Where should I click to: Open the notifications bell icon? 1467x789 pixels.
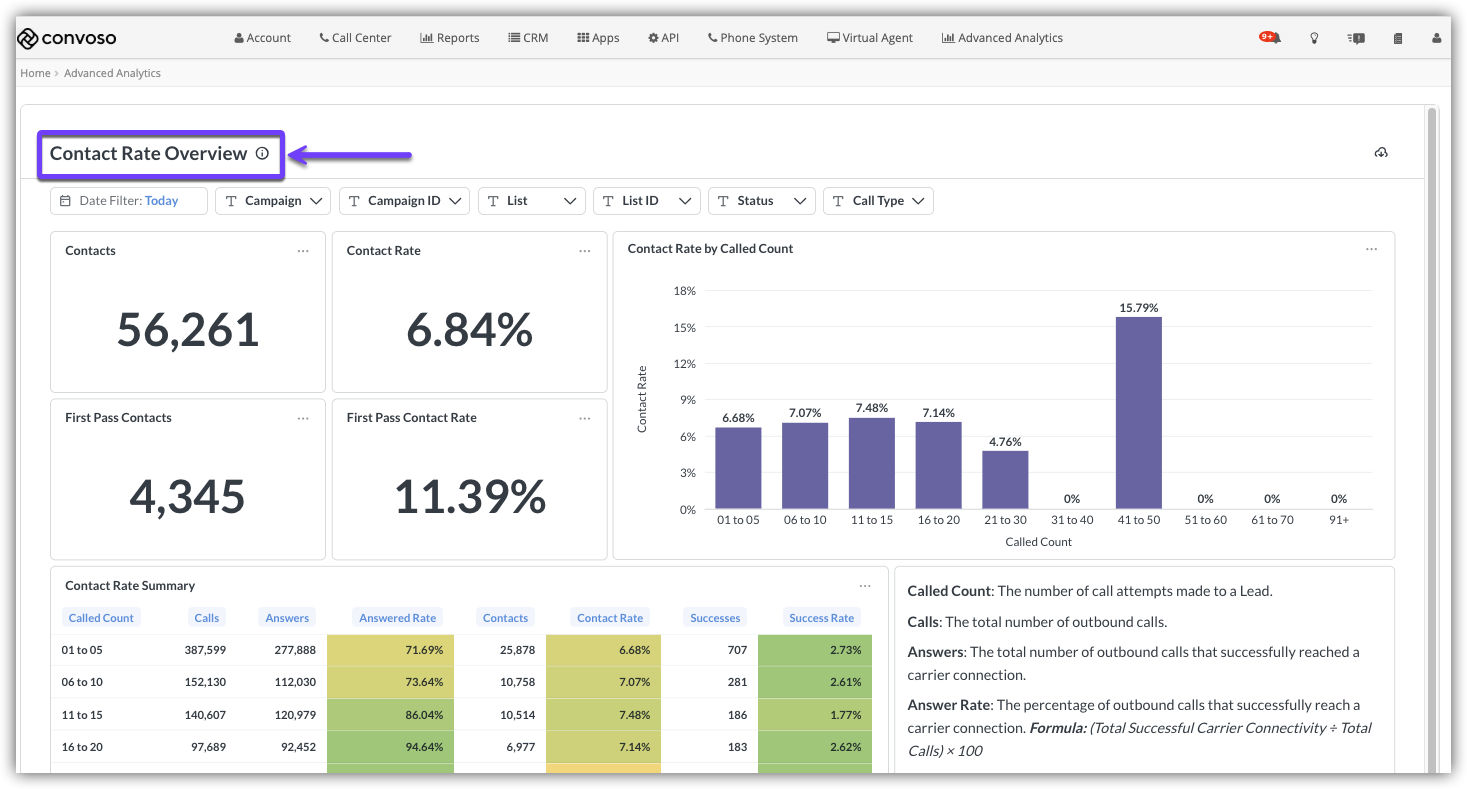(x=1270, y=38)
